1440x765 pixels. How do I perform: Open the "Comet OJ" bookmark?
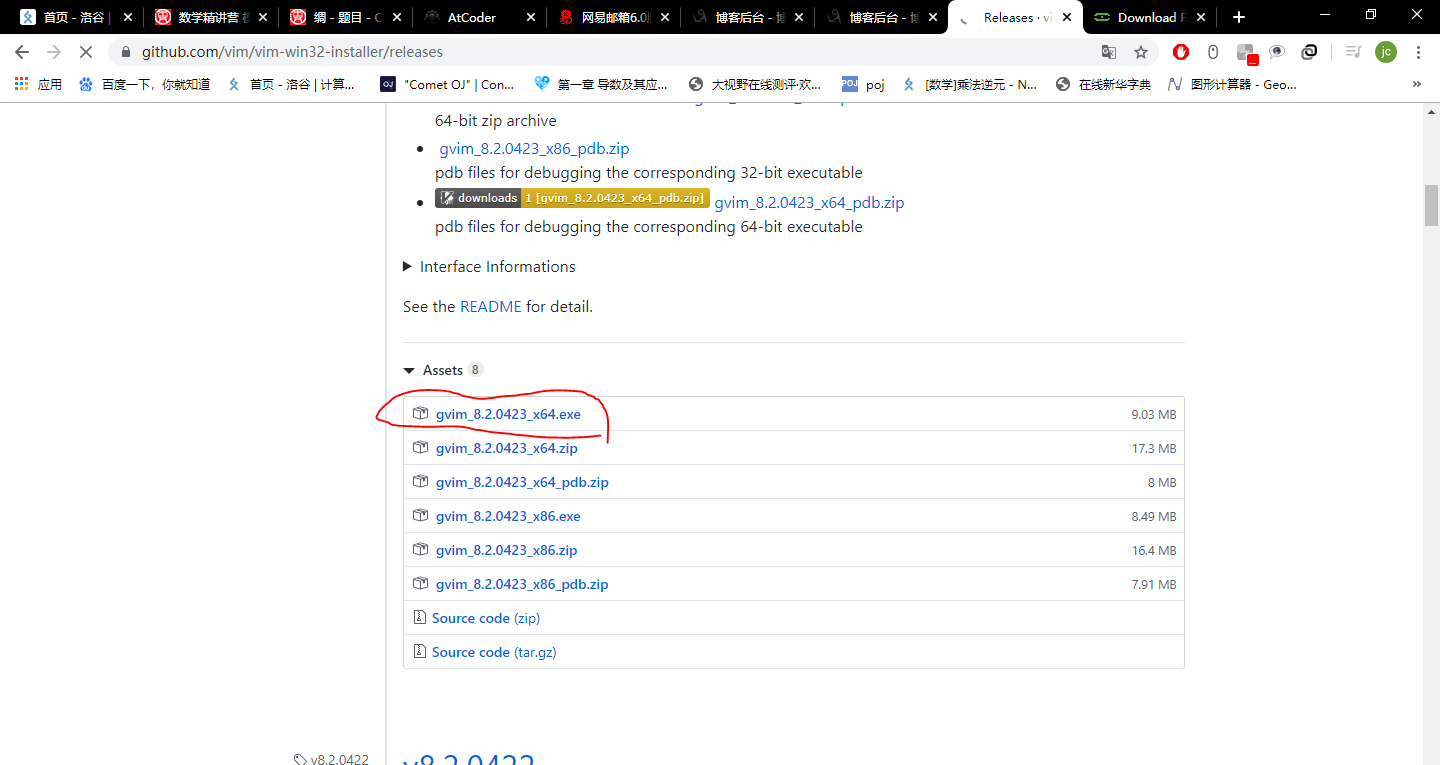click(x=448, y=85)
